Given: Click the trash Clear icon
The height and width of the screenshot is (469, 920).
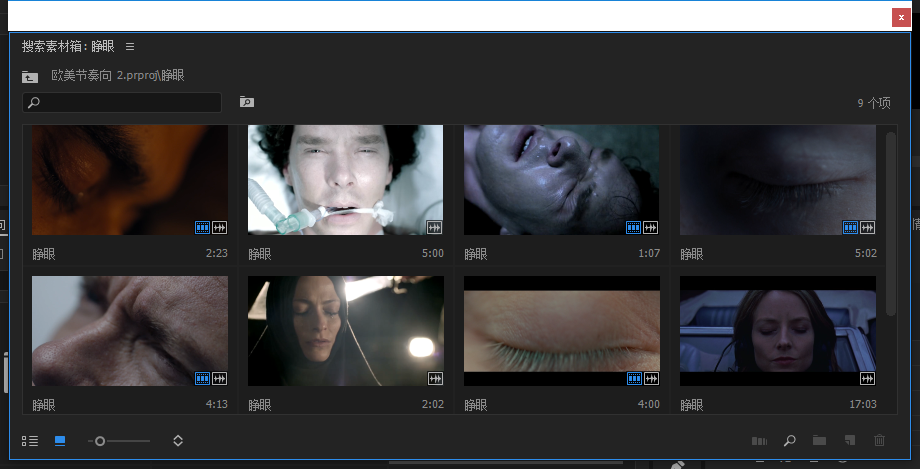Looking at the screenshot, I should pos(879,440).
